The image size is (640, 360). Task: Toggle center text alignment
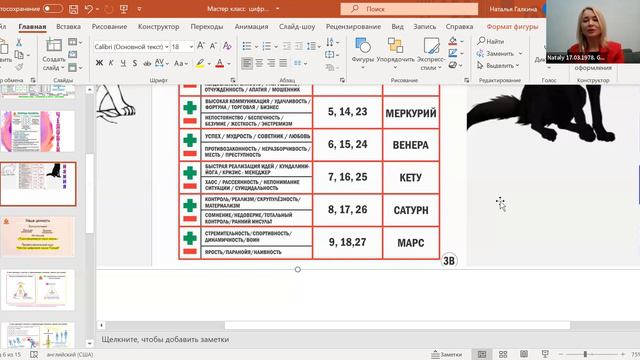(259, 63)
